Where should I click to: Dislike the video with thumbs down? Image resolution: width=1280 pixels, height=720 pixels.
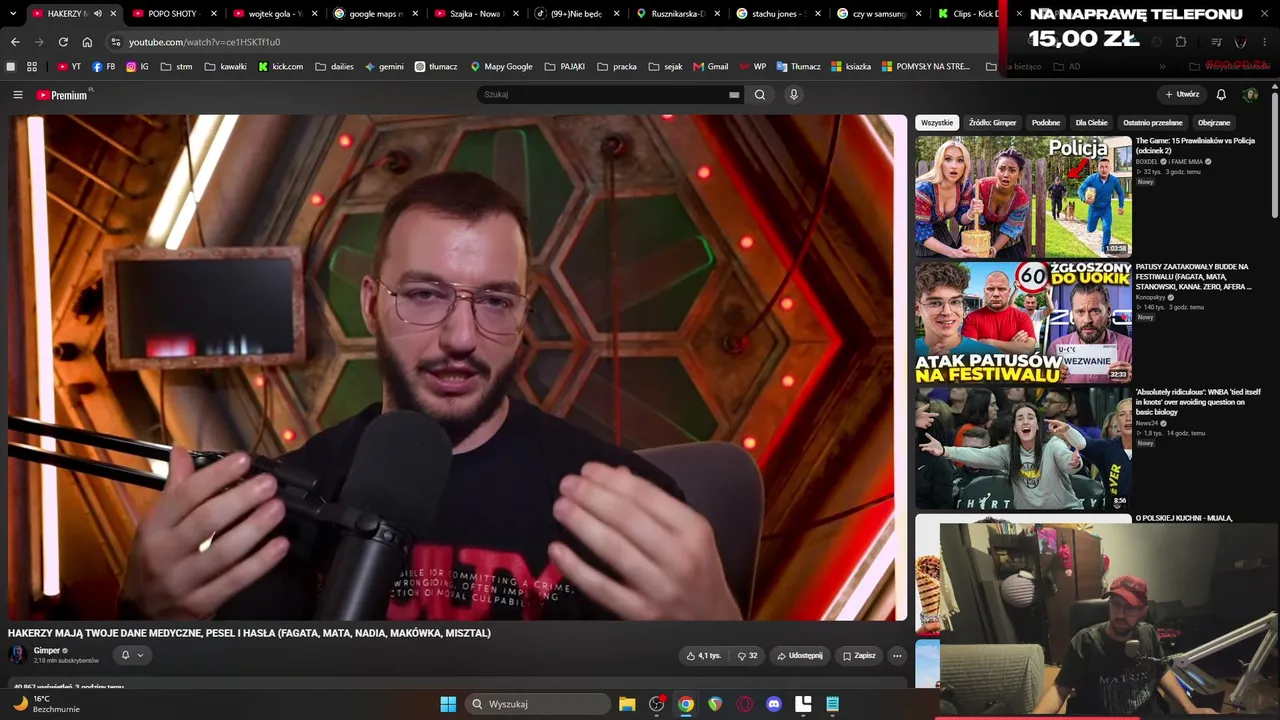point(747,656)
